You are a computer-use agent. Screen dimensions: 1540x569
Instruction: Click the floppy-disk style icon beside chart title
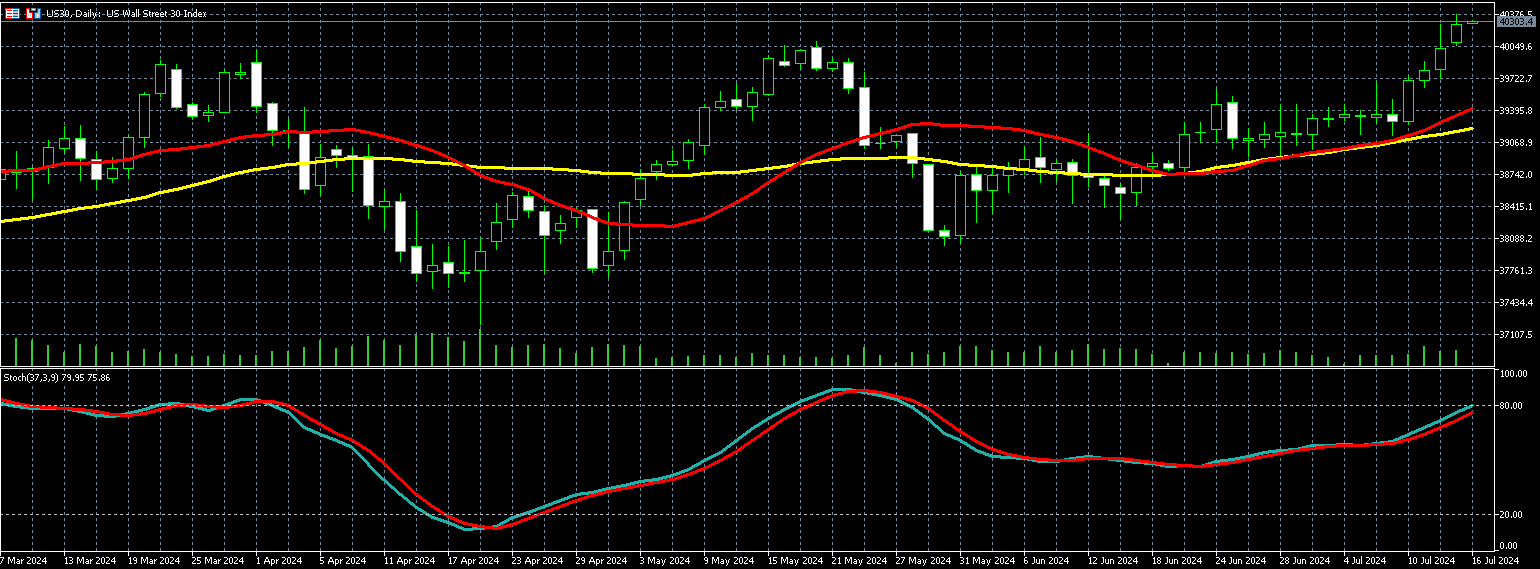[x=34, y=14]
